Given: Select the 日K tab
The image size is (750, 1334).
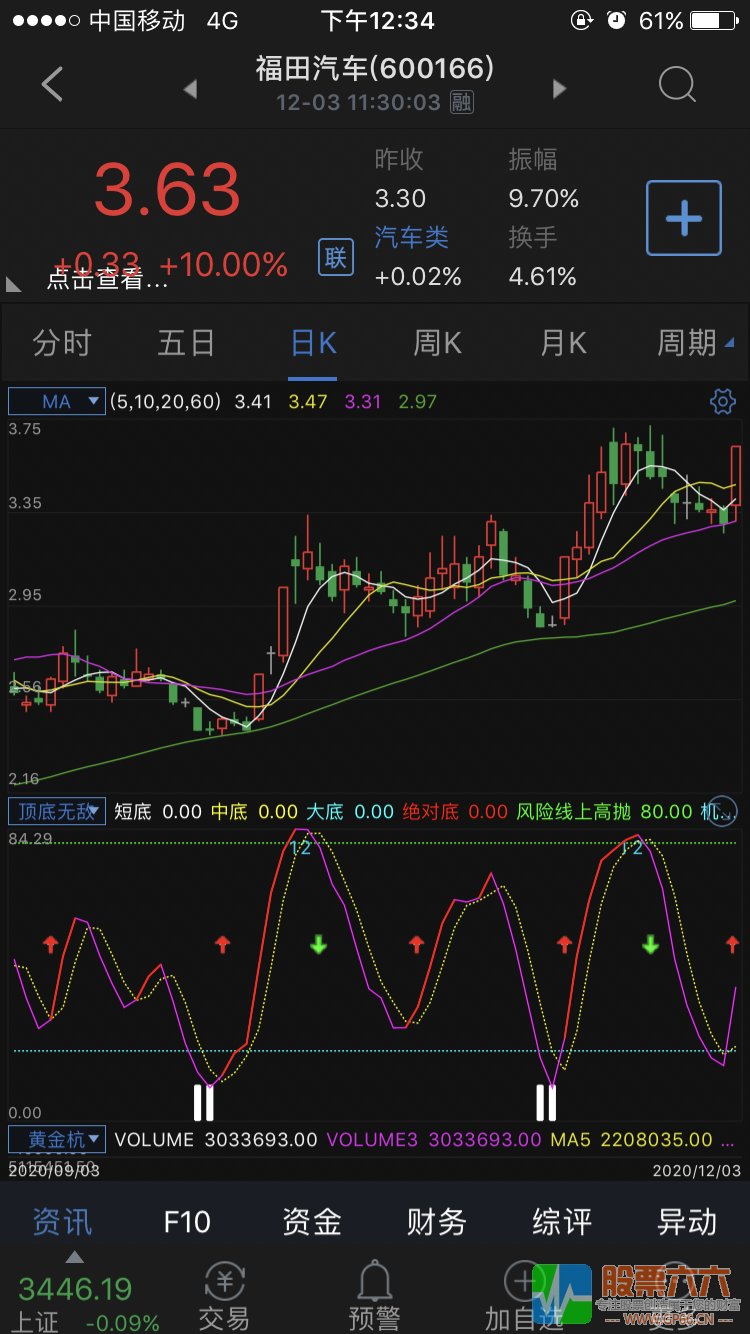Looking at the screenshot, I should click(313, 343).
